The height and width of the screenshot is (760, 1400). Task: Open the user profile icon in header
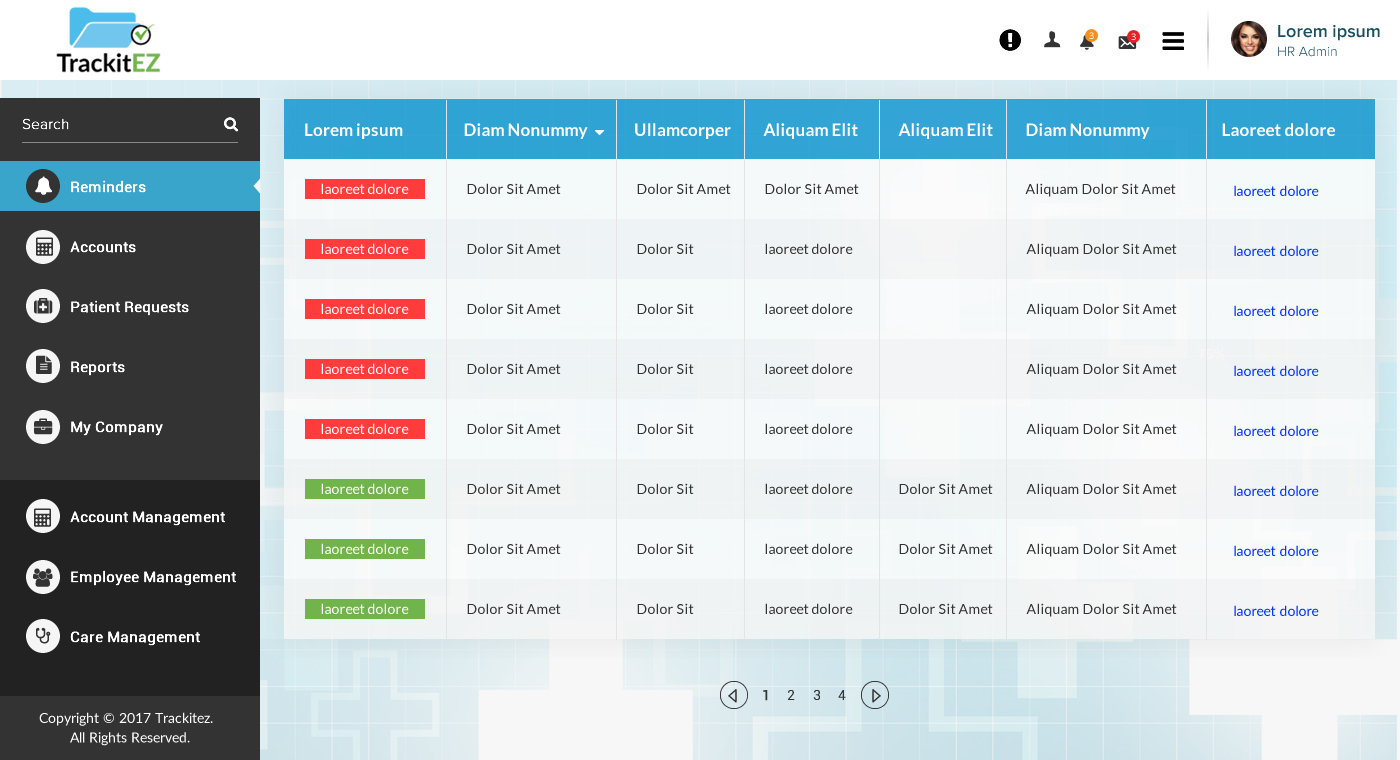[1052, 40]
